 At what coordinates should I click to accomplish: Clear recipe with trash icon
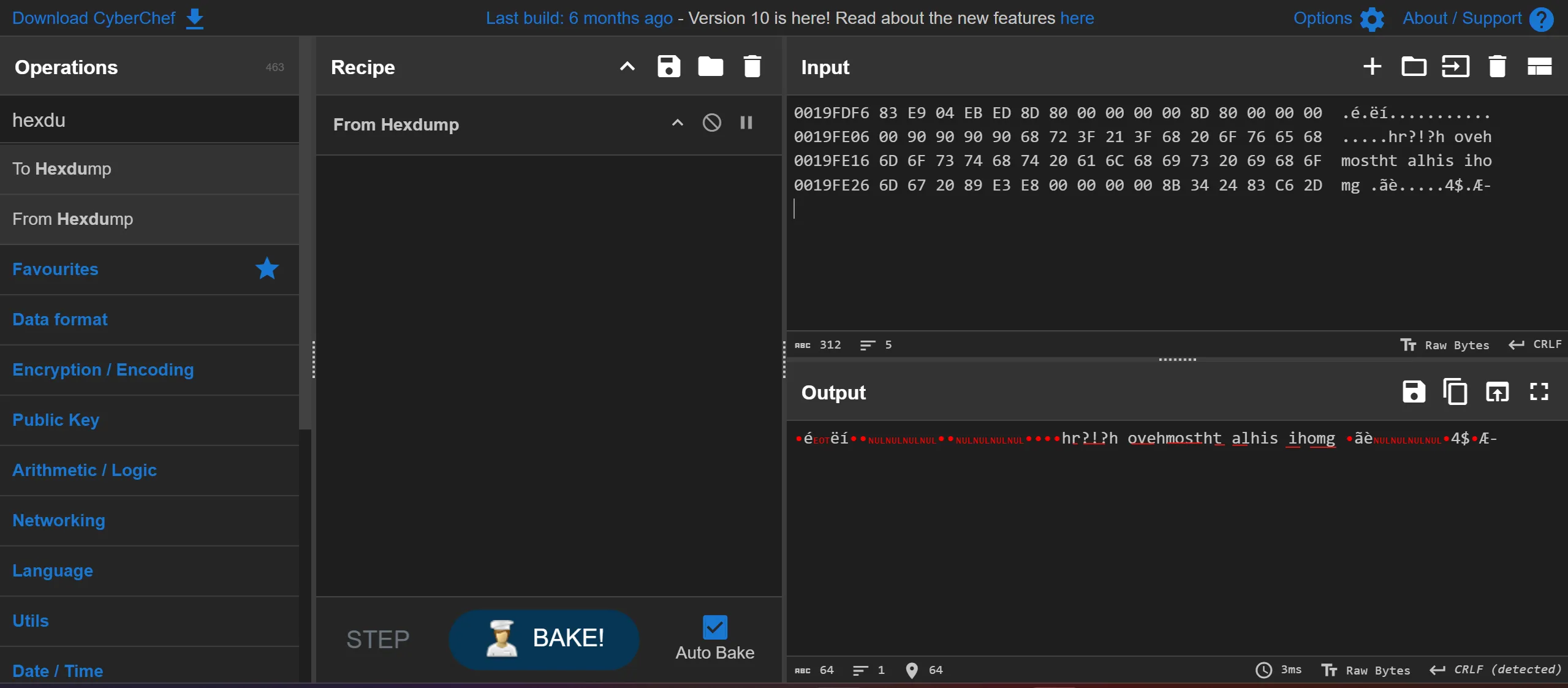752,66
